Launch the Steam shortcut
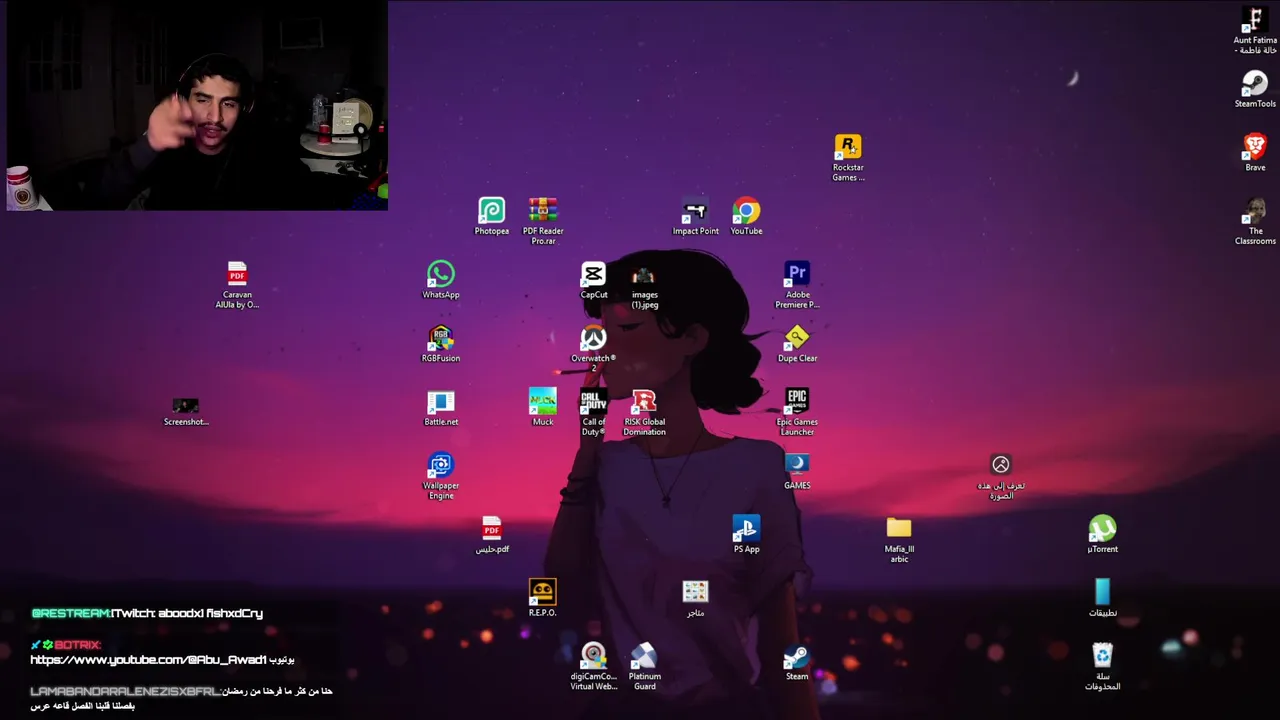The image size is (1280, 720). [797, 662]
